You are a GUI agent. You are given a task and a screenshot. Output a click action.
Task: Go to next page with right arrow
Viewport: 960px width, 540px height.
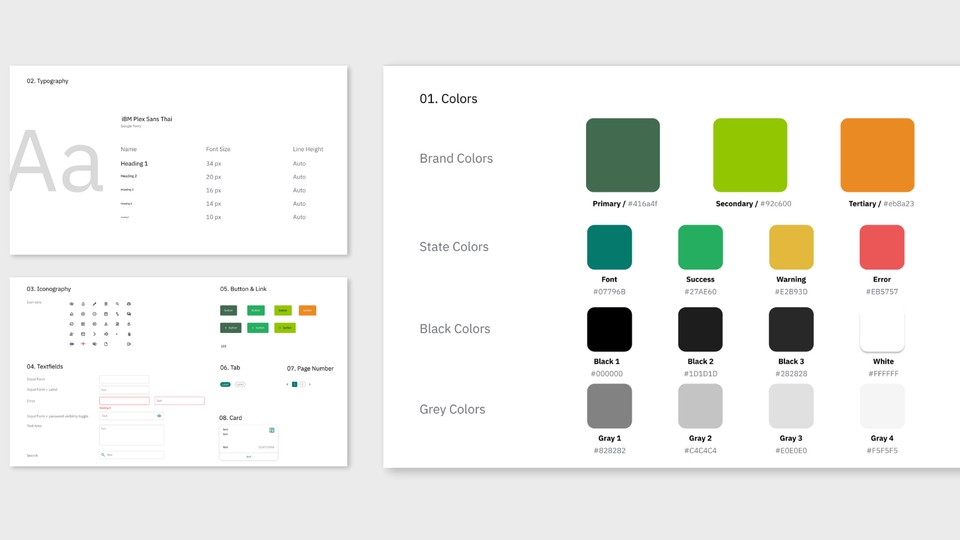pyautogui.click(x=310, y=384)
